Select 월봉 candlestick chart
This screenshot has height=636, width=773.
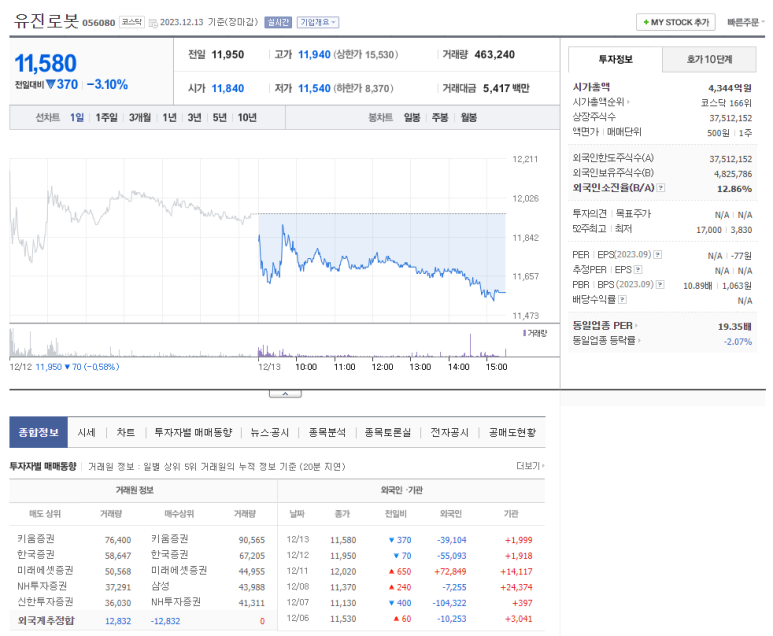tap(468, 117)
